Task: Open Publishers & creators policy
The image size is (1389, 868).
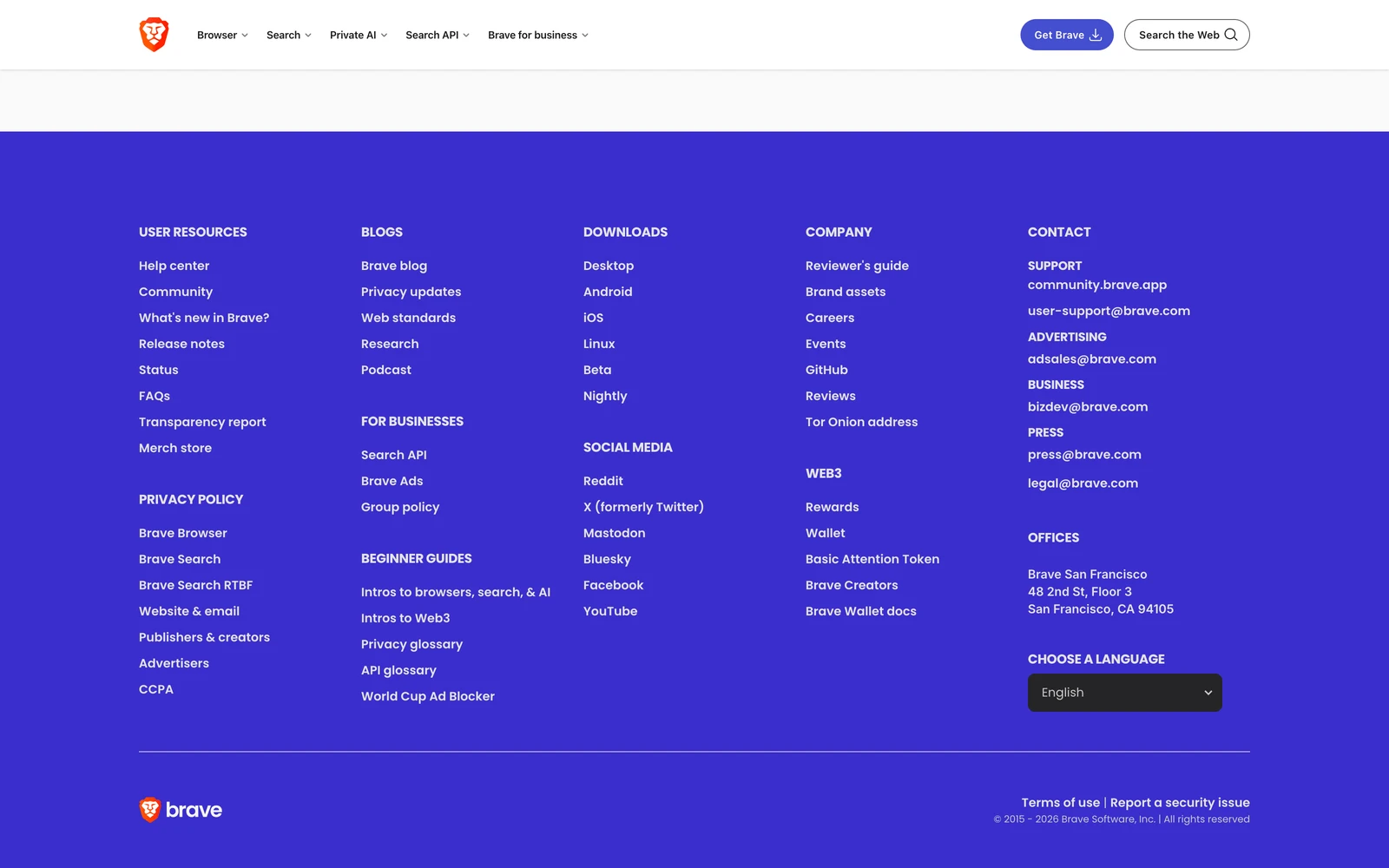Action: point(204,637)
